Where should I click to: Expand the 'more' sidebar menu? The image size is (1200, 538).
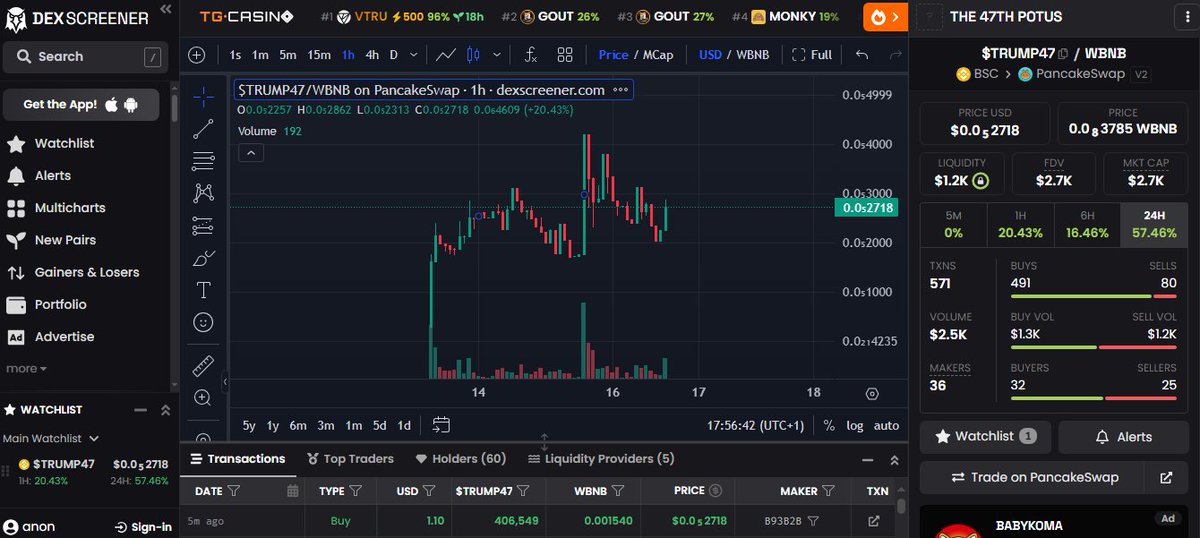pyautogui.click(x=27, y=369)
